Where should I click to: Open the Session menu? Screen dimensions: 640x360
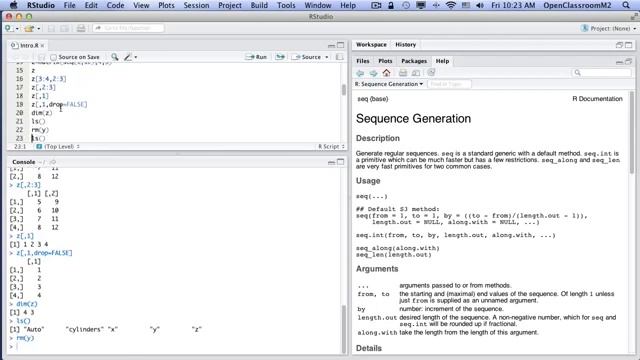pos(196,5)
